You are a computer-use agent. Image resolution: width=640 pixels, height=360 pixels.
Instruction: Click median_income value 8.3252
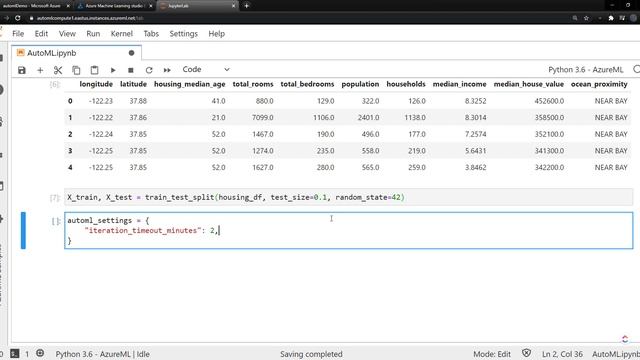[x=476, y=101]
